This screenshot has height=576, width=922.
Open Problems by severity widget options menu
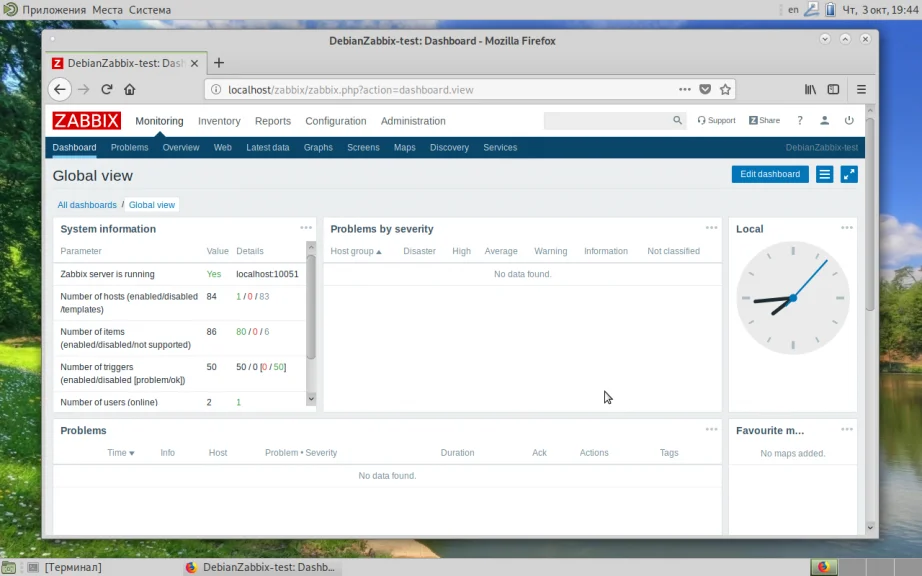(711, 227)
